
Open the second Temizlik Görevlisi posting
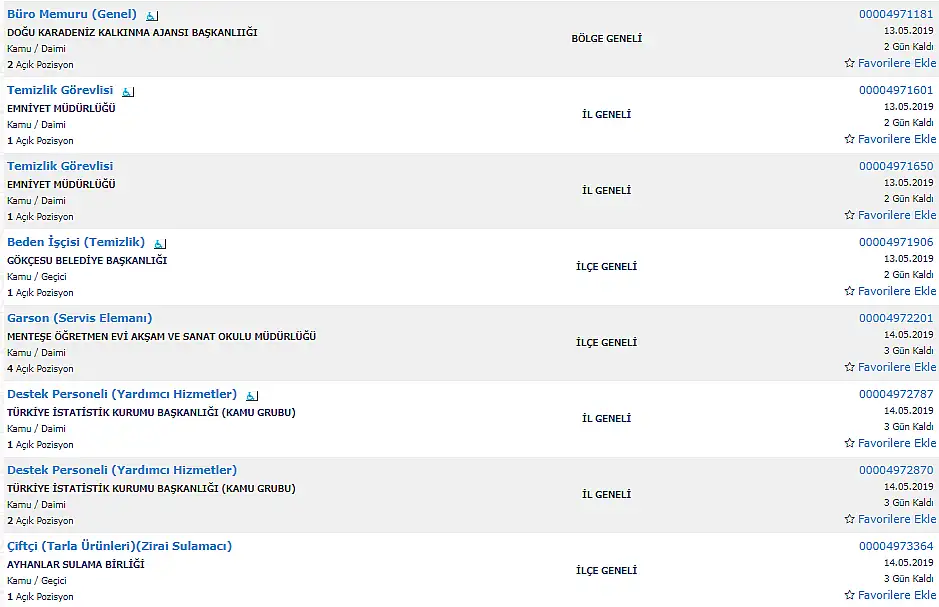coord(60,166)
